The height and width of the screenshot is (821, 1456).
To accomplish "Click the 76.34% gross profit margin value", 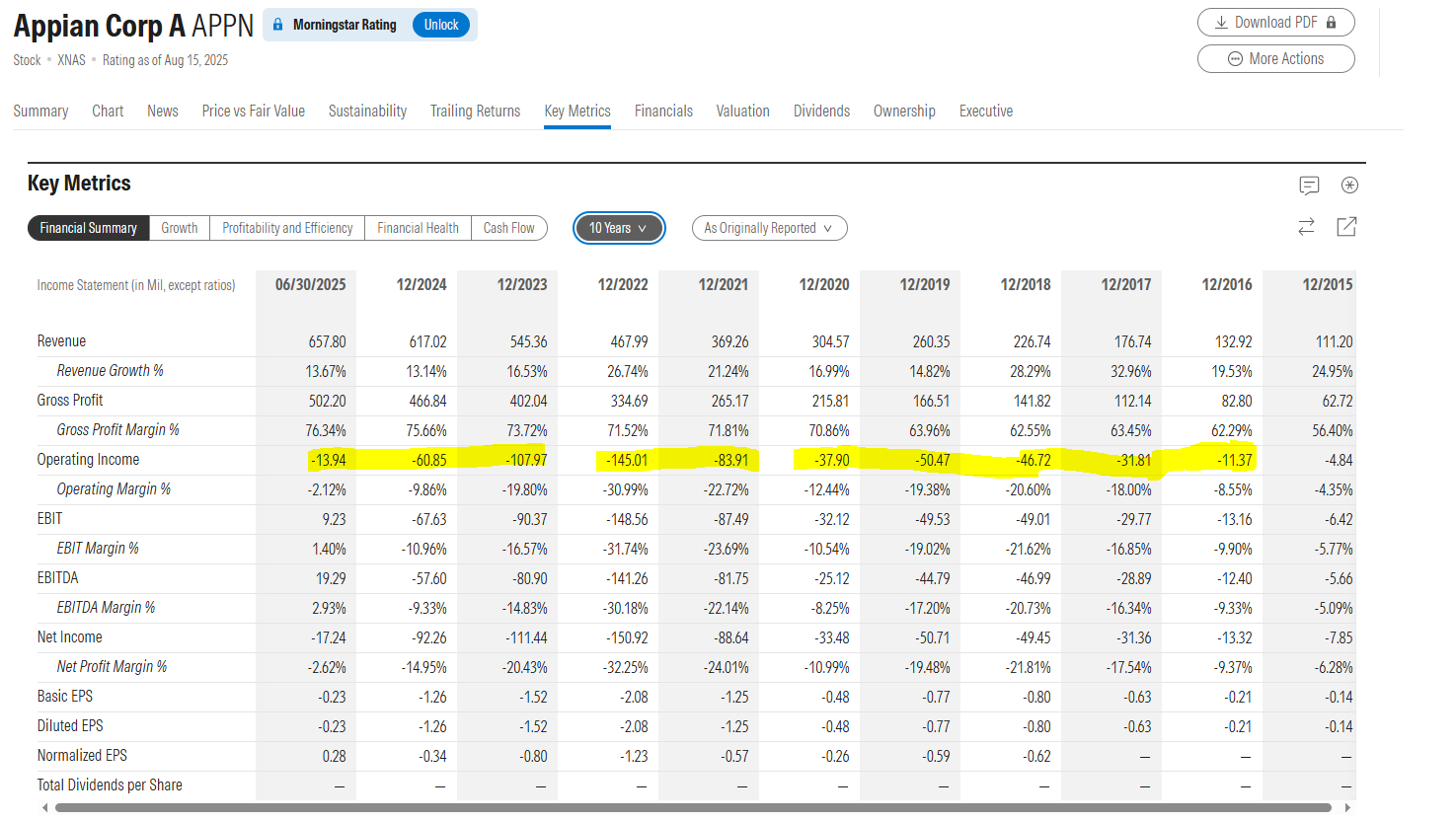I will click(326, 430).
